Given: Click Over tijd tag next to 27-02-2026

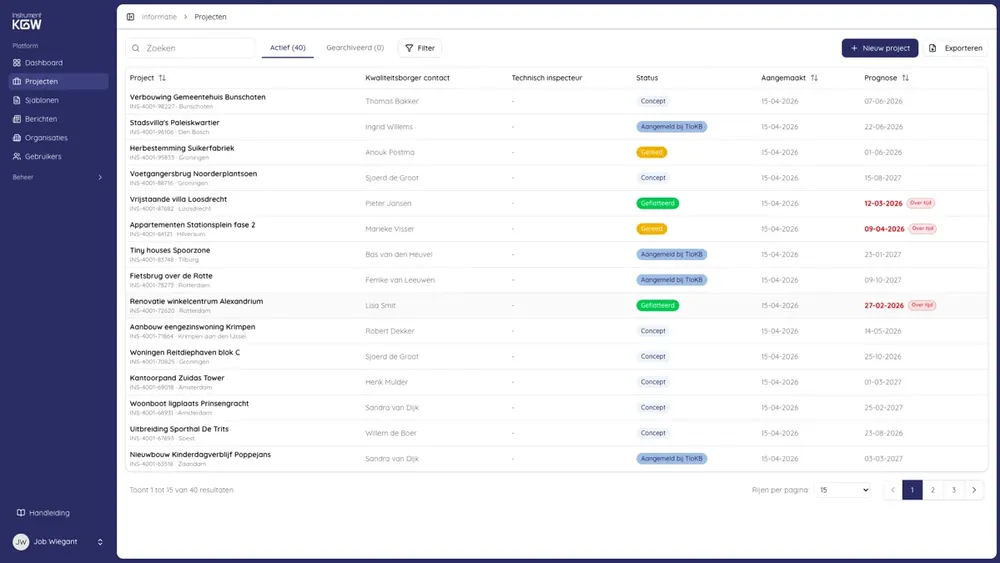Looking at the screenshot, I should coord(922,305).
